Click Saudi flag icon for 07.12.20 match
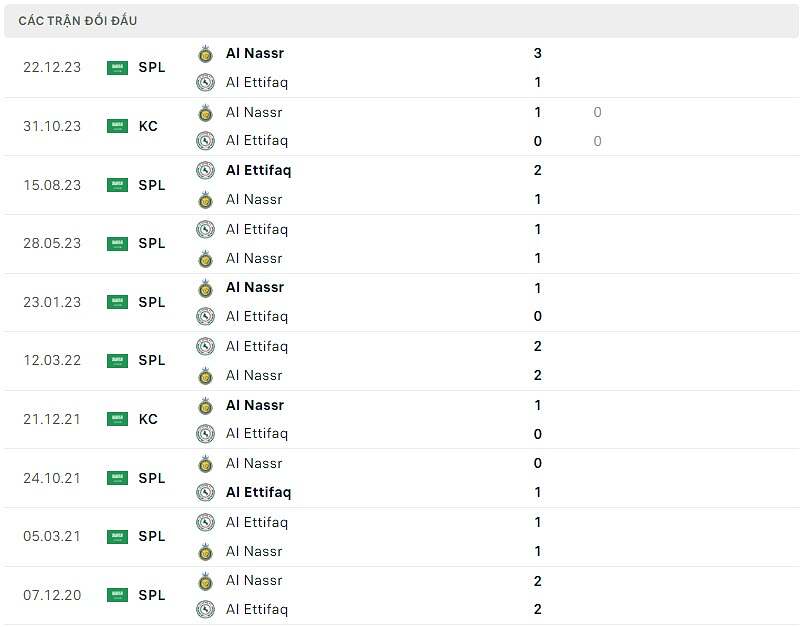 tap(117, 596)
